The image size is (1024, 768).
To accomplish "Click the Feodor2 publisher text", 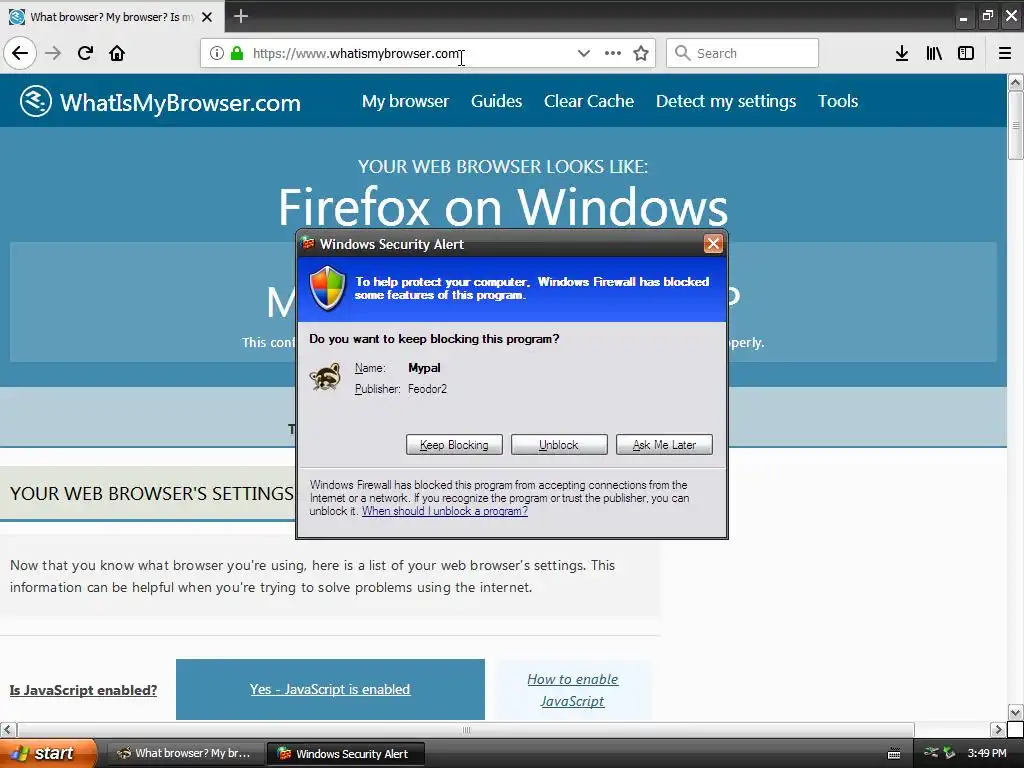I will coord(428,389).
